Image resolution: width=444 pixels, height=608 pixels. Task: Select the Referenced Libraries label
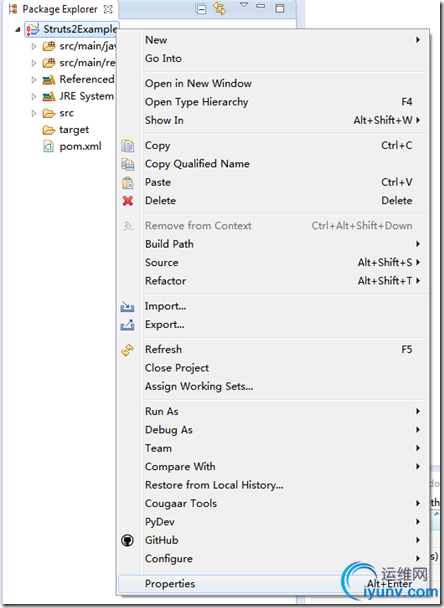tap(87, 79)
